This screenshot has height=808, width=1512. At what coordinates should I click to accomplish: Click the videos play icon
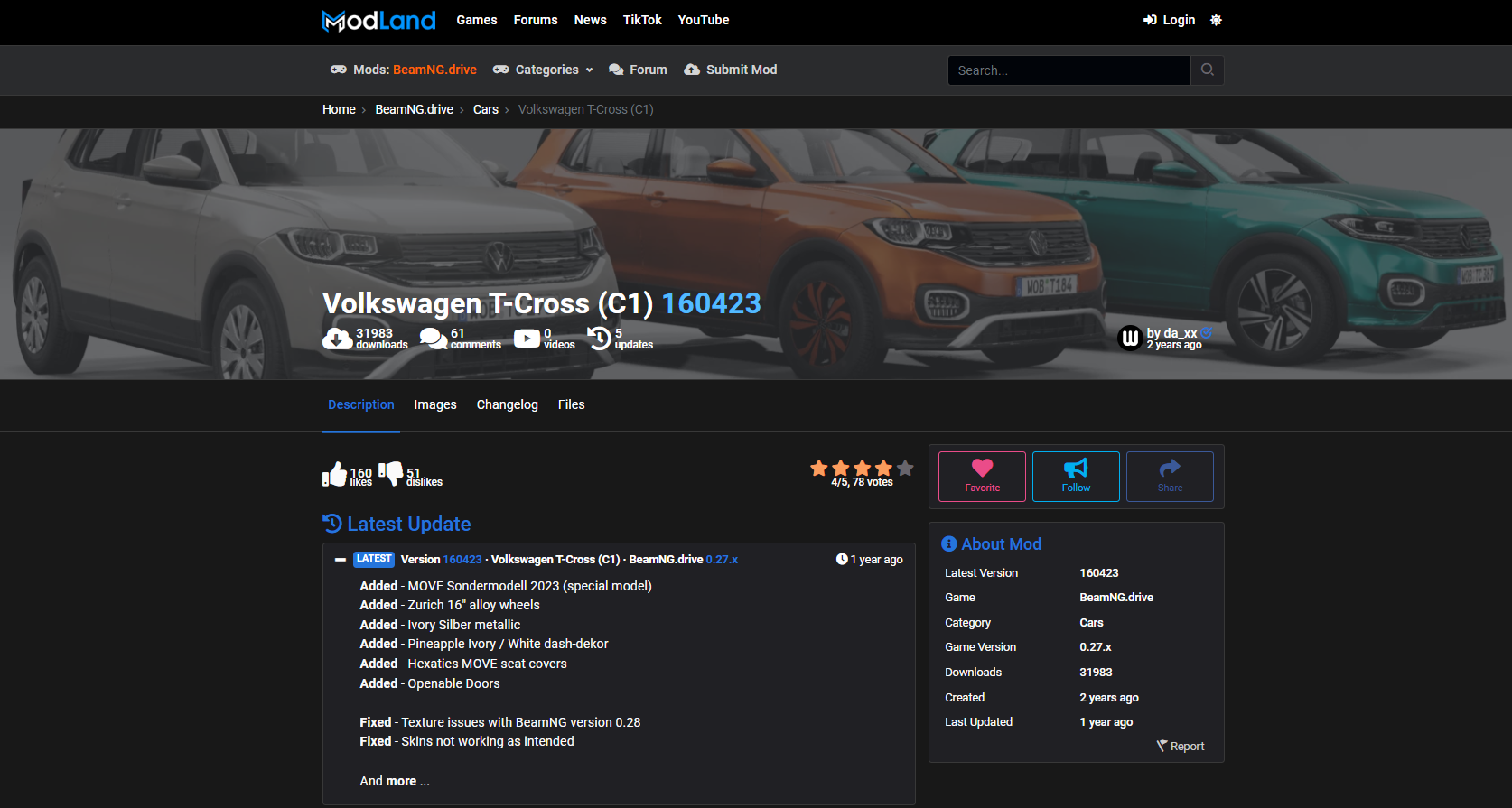coord(527,339)
